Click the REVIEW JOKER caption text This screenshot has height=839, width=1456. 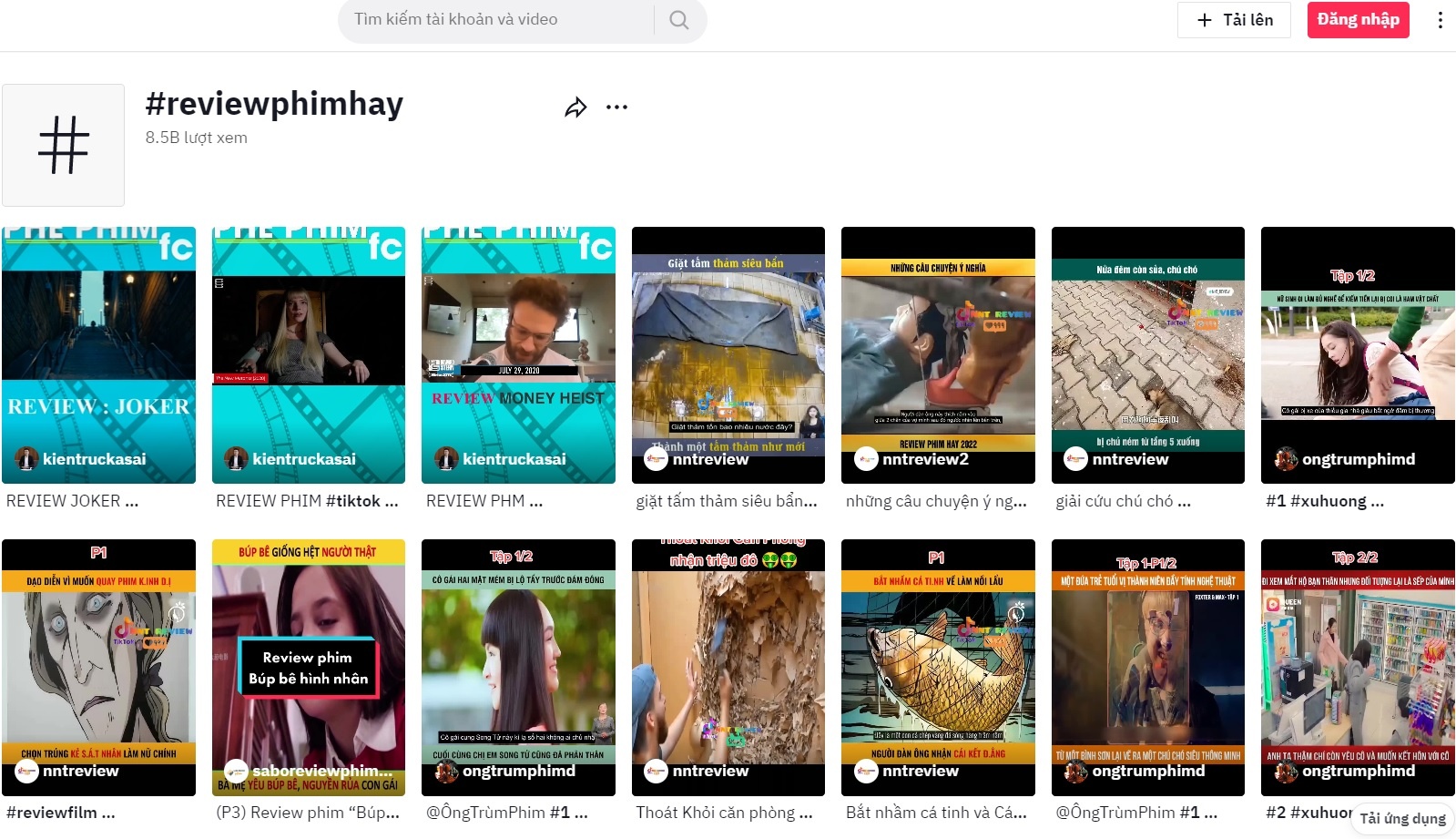click(73, 501)
